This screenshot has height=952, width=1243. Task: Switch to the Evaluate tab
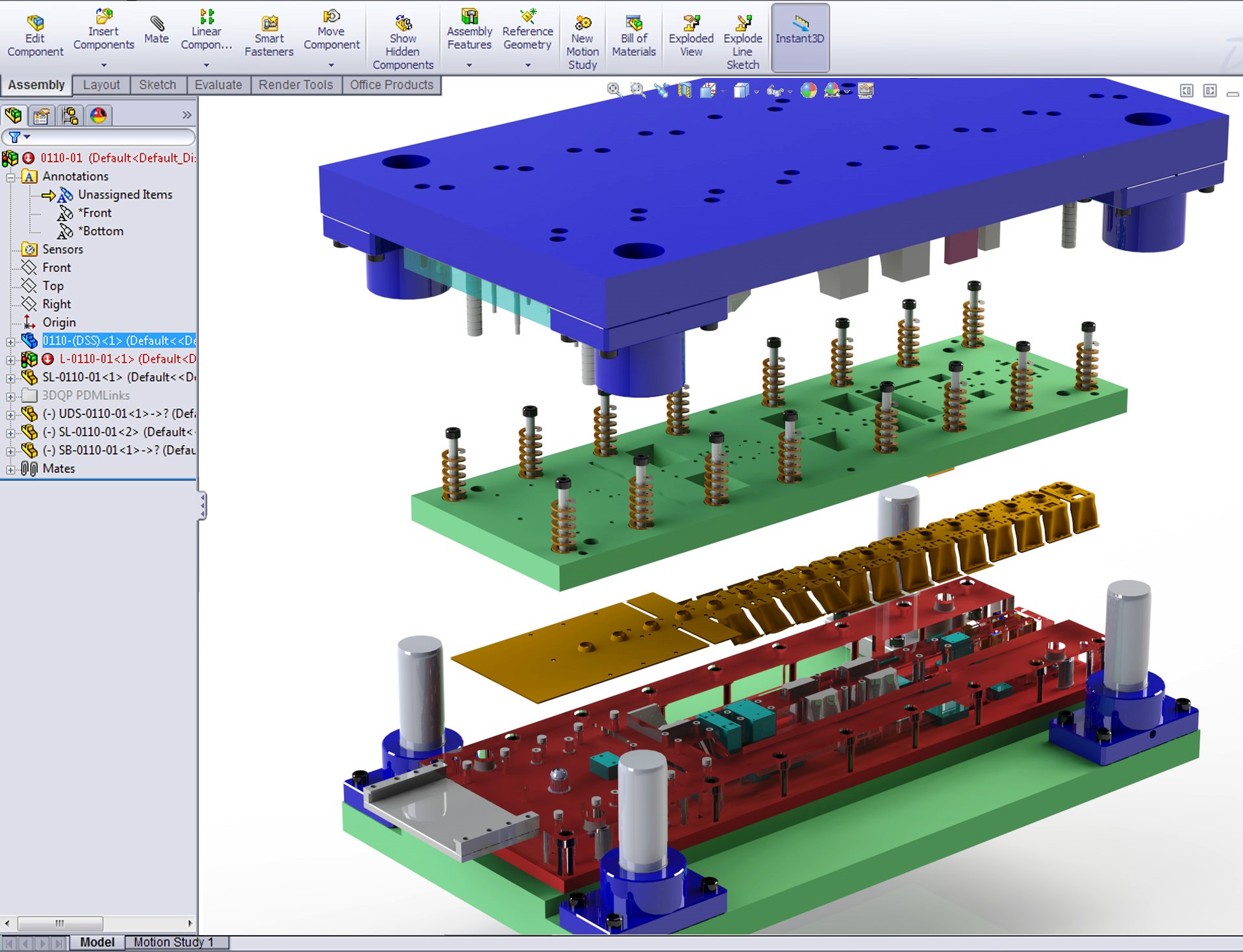pos(218,85)
